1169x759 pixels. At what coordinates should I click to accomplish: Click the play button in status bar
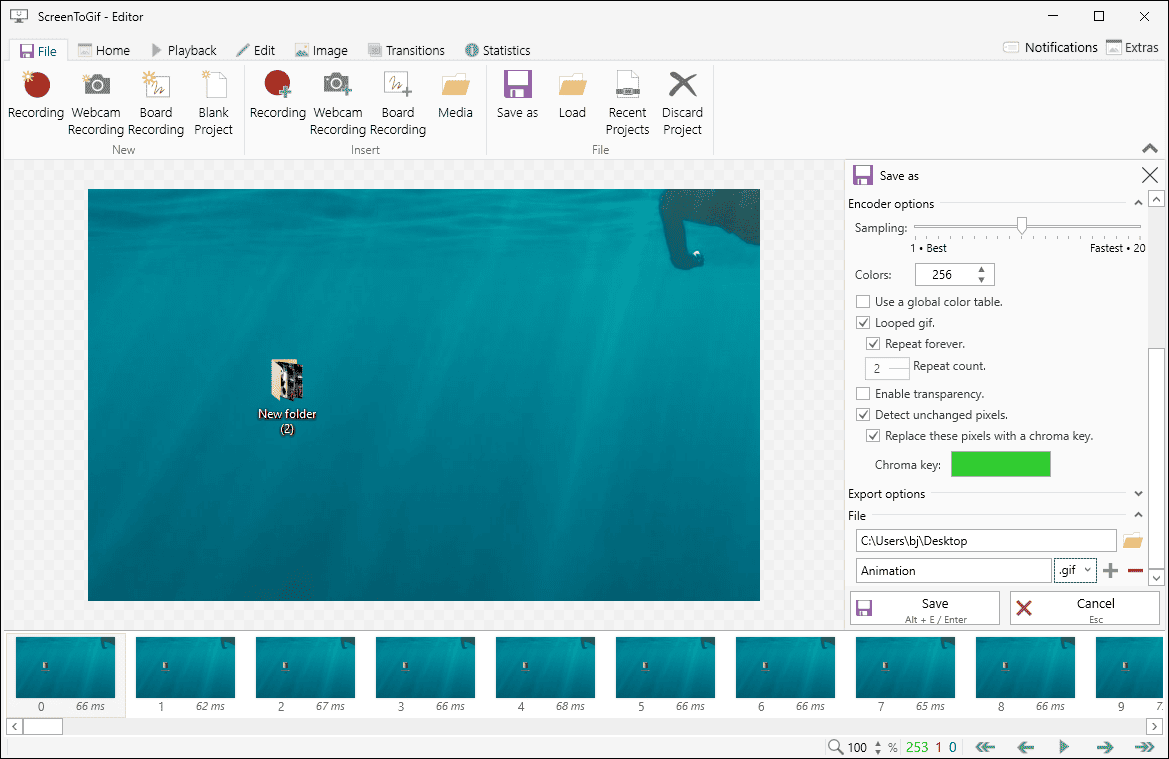1064,747
